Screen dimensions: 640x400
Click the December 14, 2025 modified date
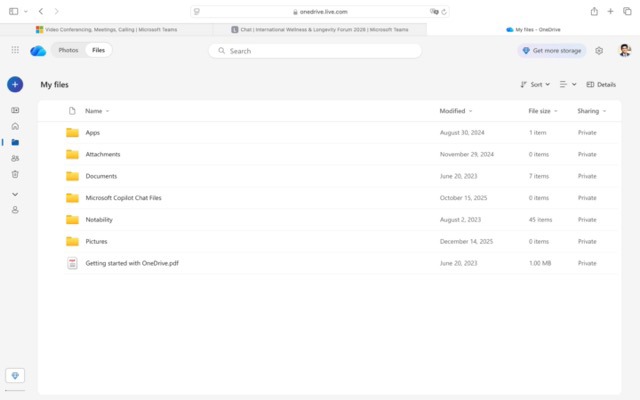click(x=466, y=241)
